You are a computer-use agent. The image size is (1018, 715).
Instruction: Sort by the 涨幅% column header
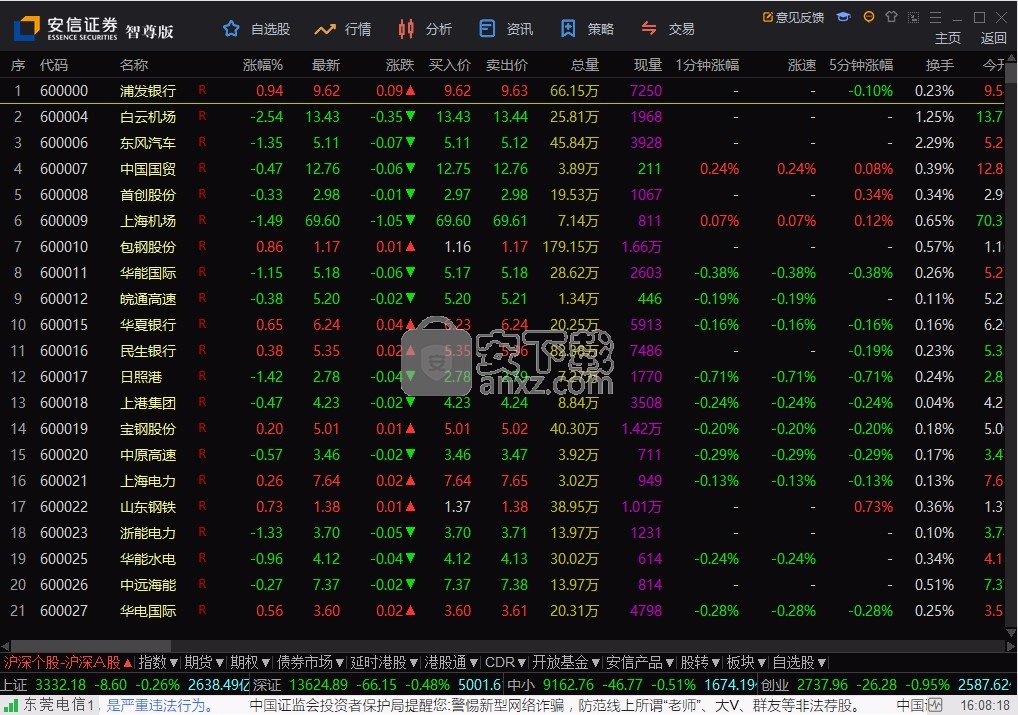tap(263, 65)
